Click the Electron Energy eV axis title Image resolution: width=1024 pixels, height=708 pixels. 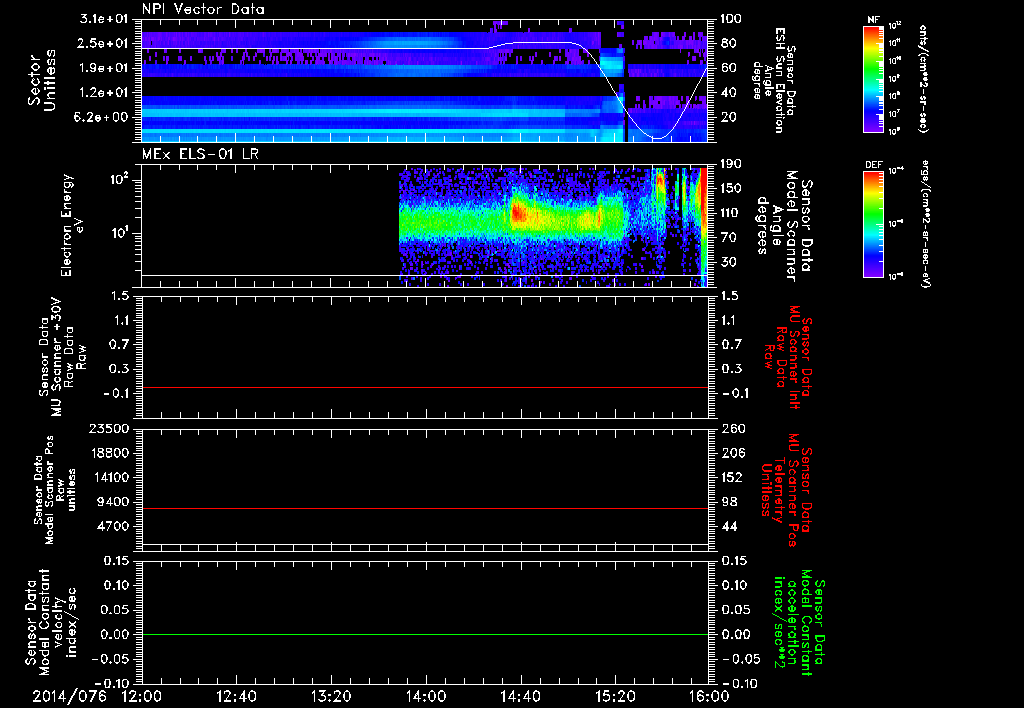tap(72, 225)
